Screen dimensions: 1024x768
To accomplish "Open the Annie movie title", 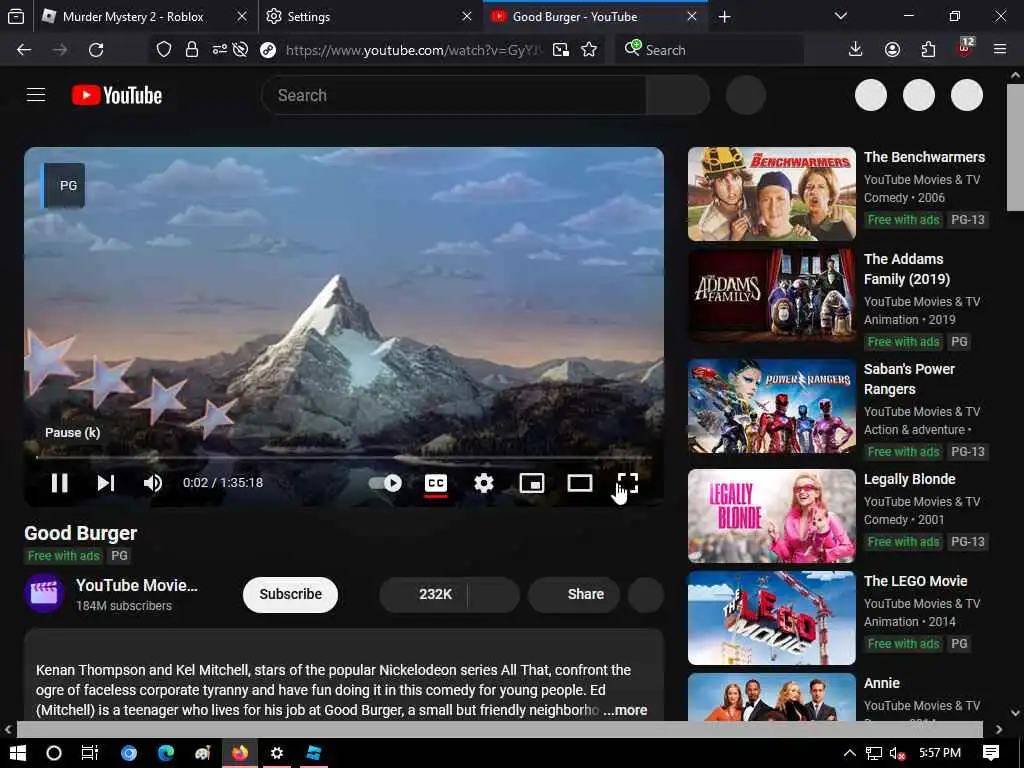I will [x=882, y=683].
